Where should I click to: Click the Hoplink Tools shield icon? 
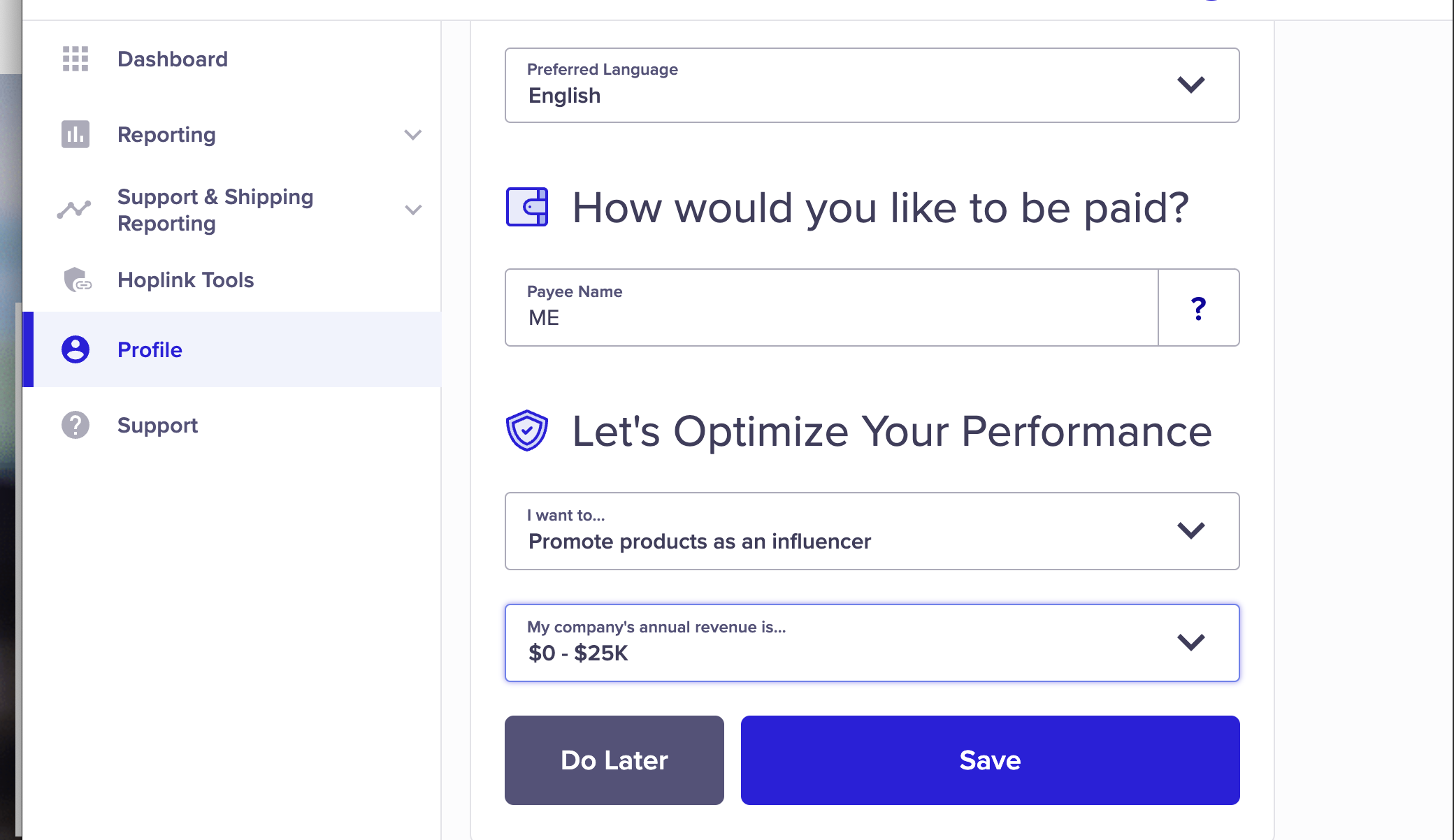[x=77, y=280]
